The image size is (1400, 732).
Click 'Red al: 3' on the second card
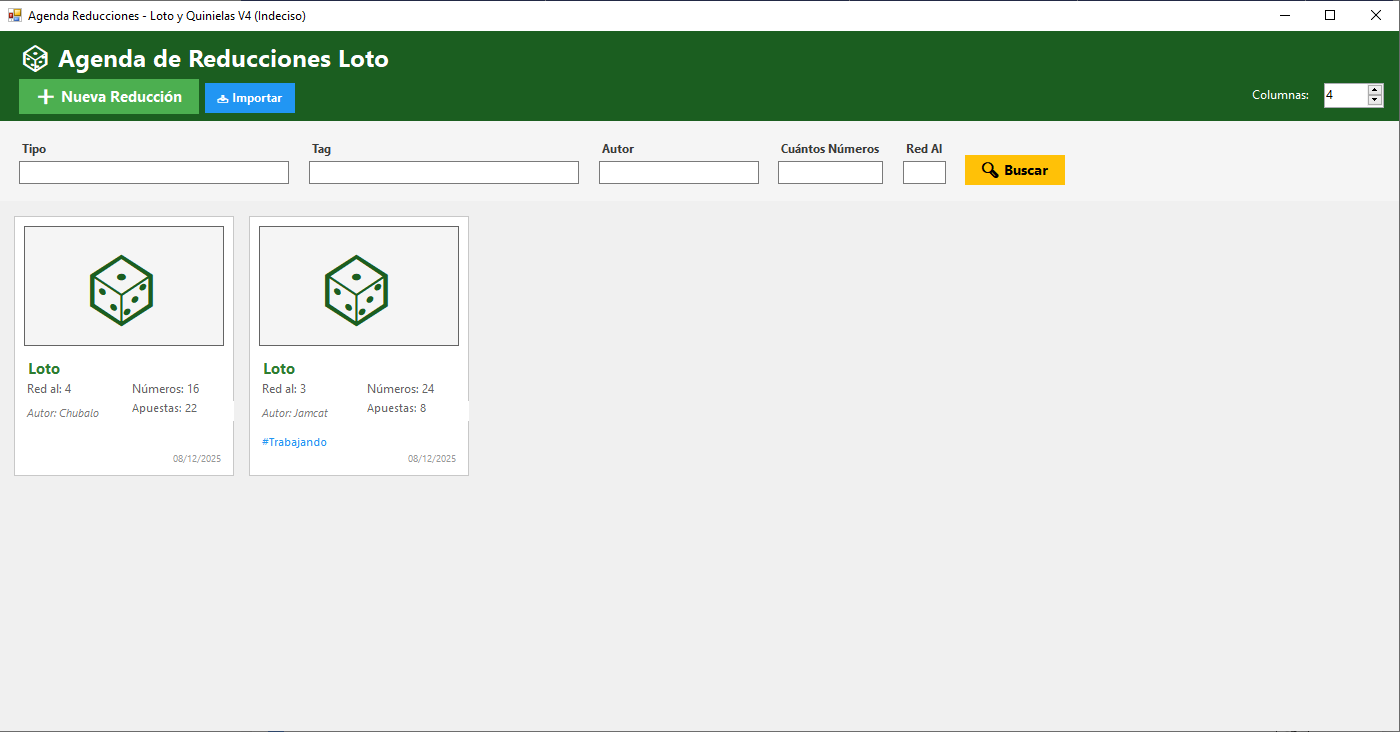pyautogui.click(x=284, y=389)
